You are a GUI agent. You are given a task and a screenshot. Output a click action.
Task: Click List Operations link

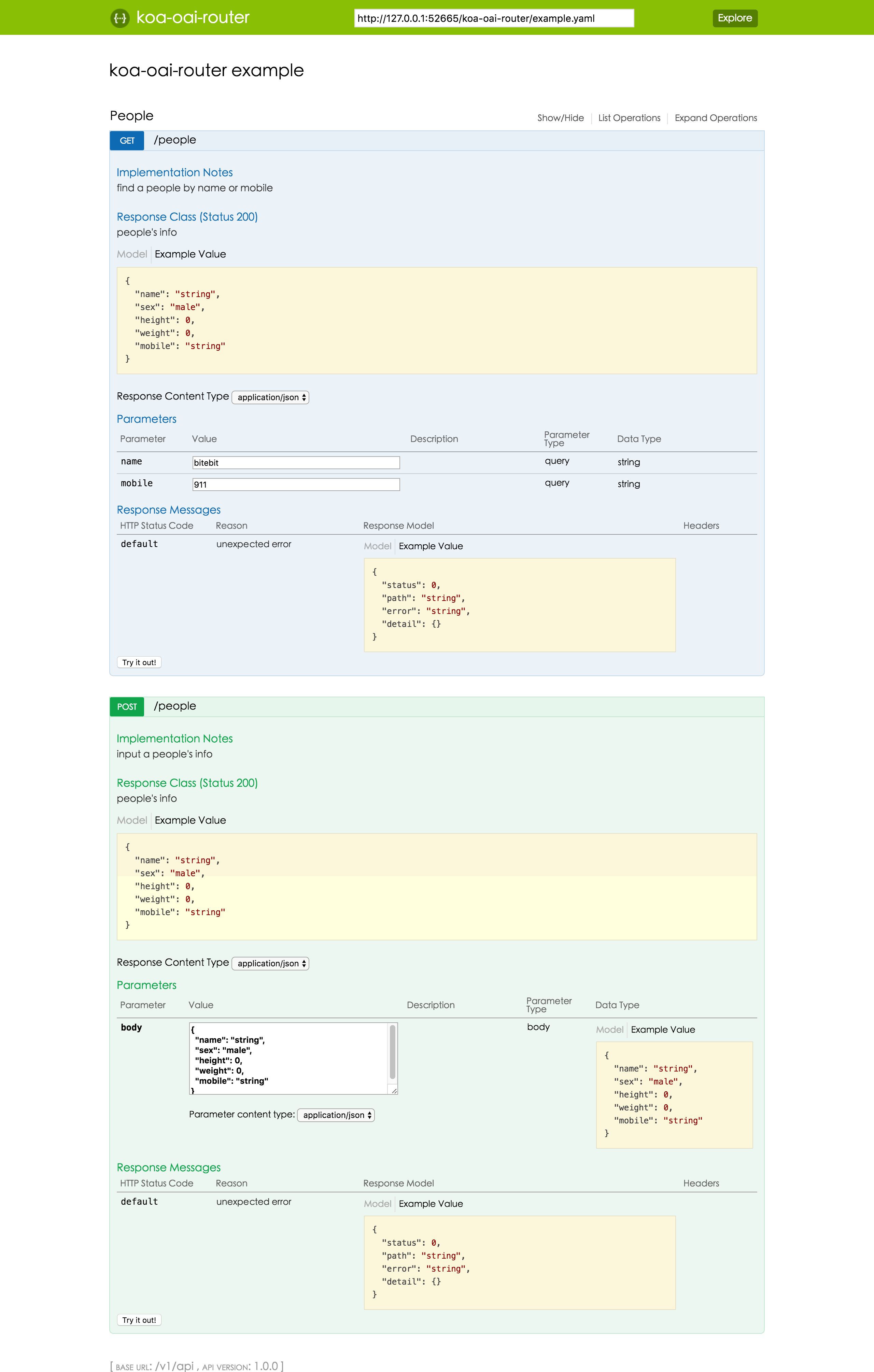tap(629, 118)
